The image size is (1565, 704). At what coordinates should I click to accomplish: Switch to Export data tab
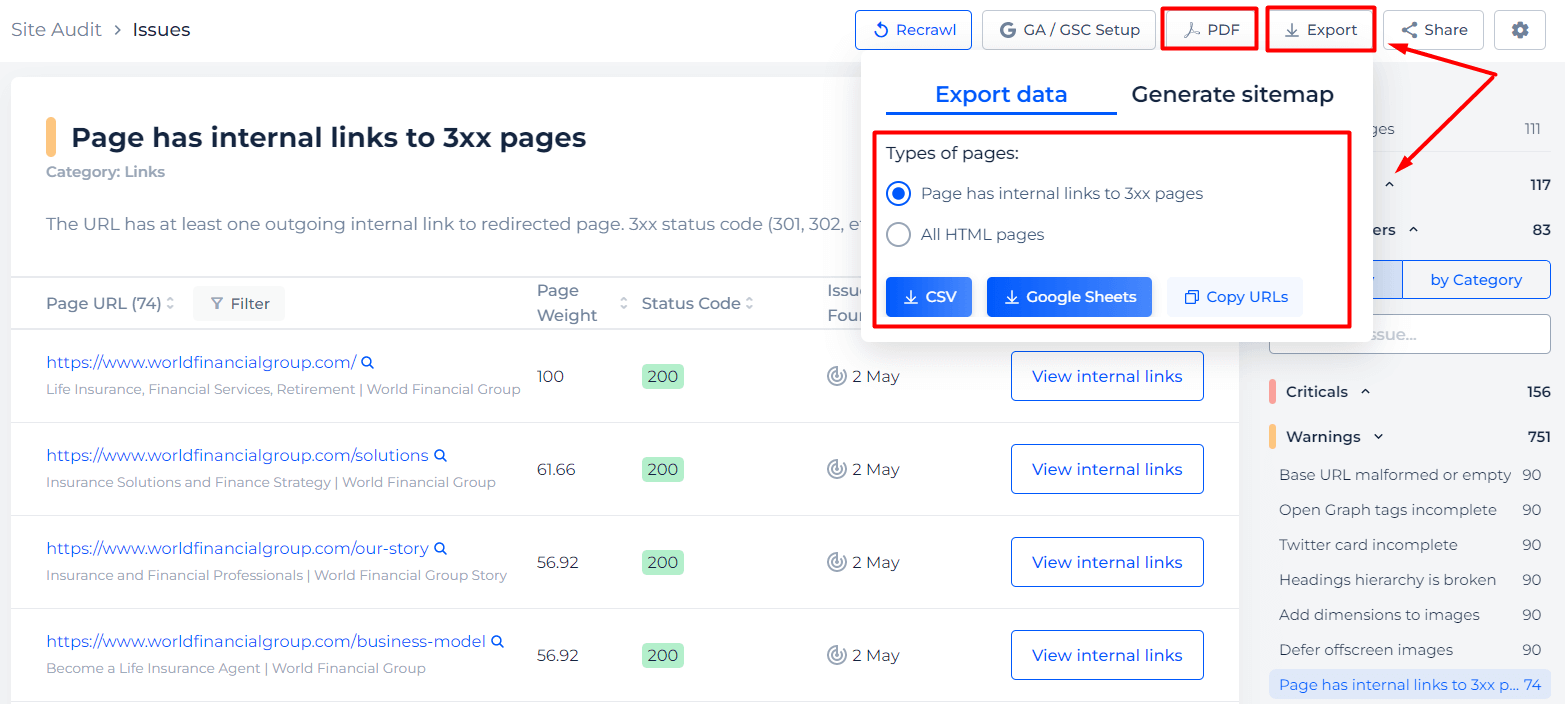click(x=1001, y=94)
